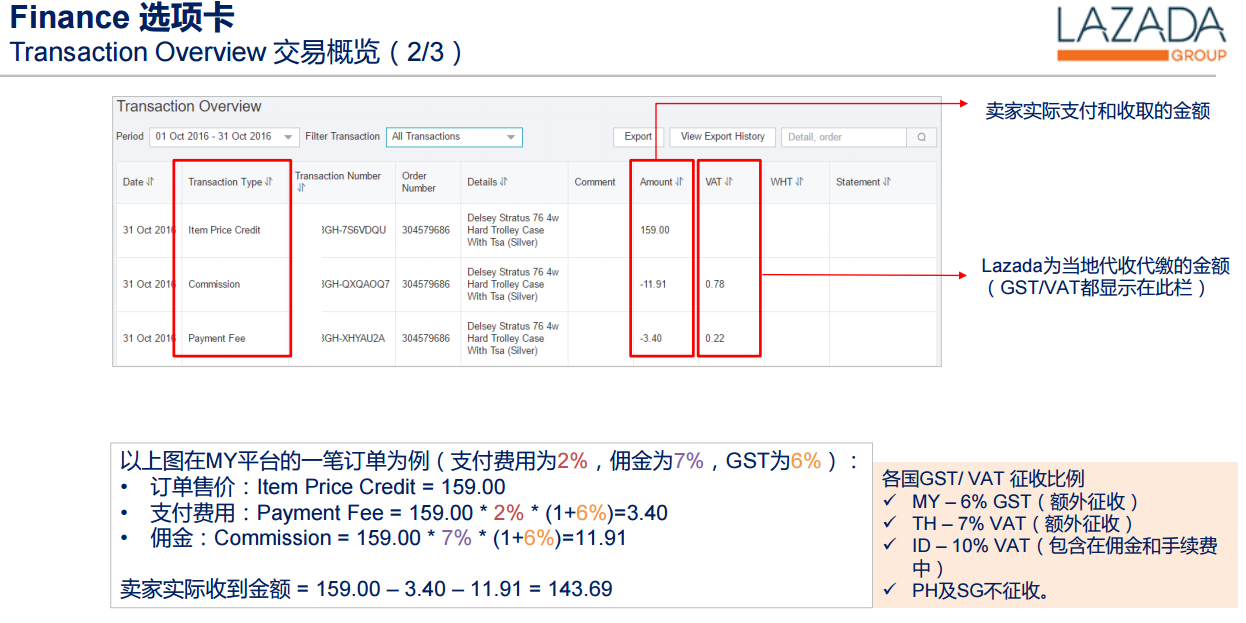Screen dimensions: 1246x623
Task: Click the 0.22 VAT value
Action: tap(714, 338)
